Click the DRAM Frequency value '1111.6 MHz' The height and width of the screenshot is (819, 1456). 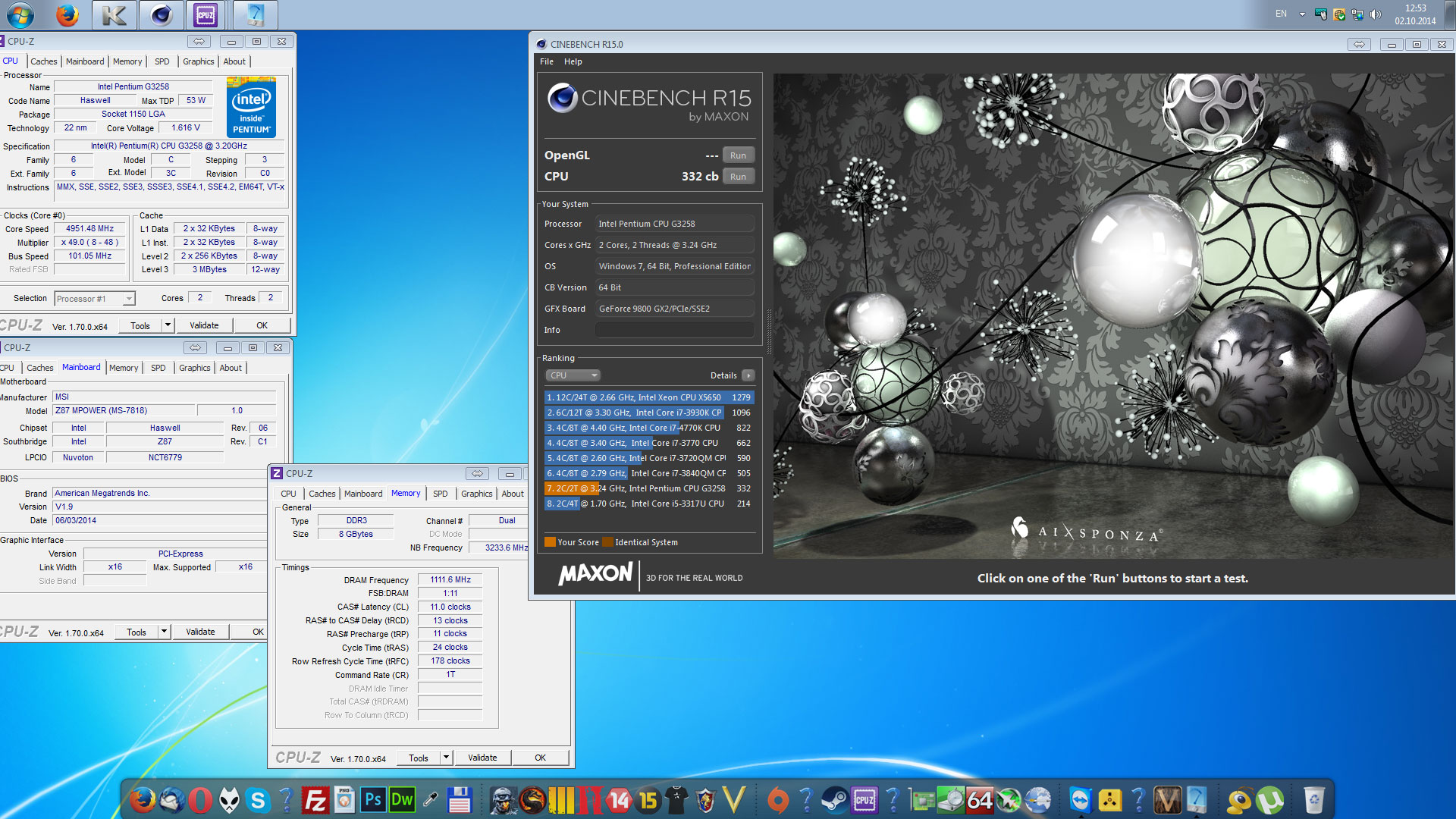450,579
